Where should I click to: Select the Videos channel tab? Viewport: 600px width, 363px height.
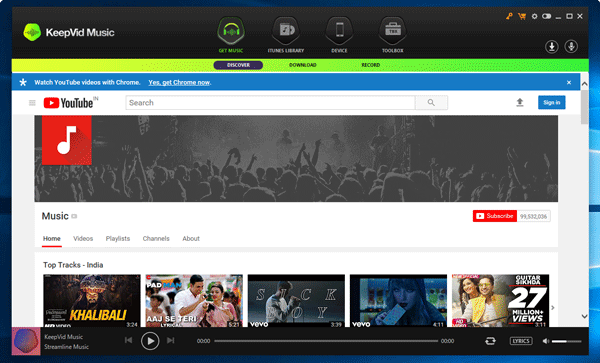pyautogui.click(x=83, y=239)
